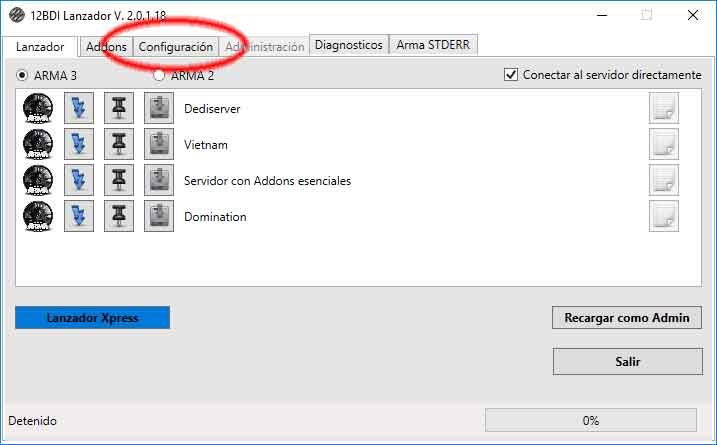Screen dimensions: 717x445
Task: Select Servidor con Addons esenciales text
Action: click(x=268, y=181)
